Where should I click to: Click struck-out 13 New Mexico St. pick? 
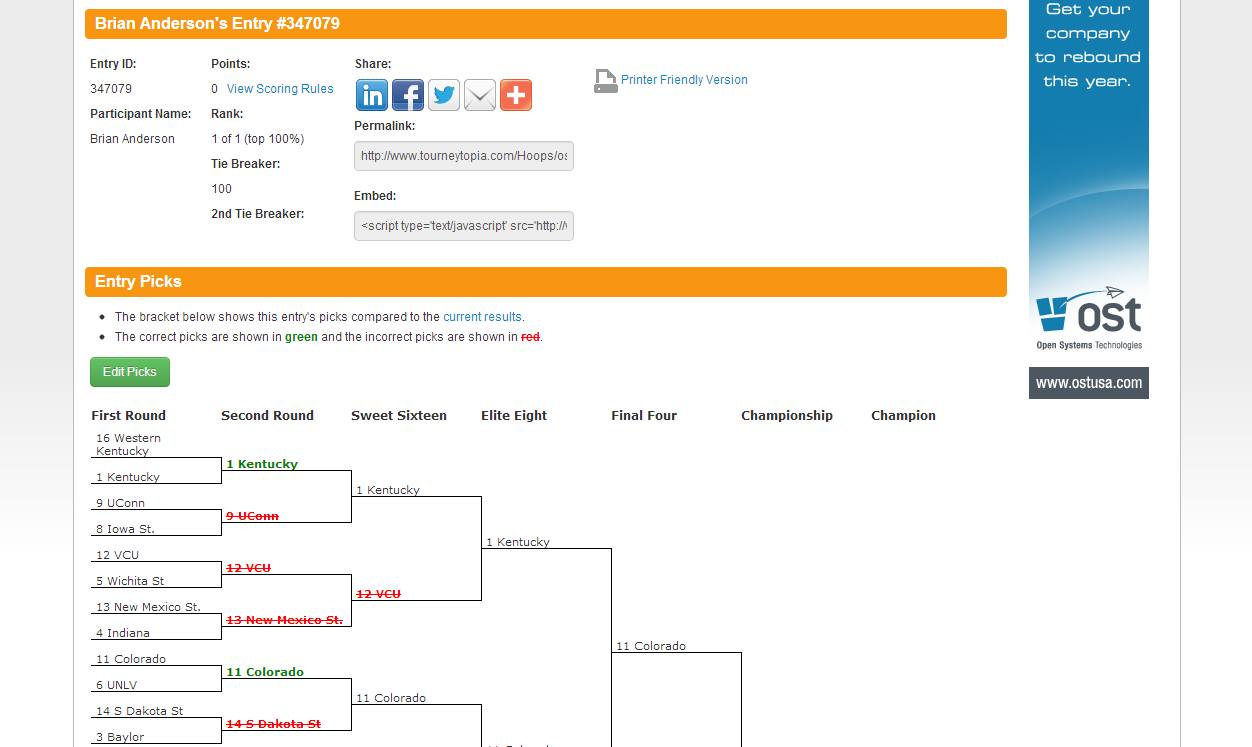tap(285, 620)
